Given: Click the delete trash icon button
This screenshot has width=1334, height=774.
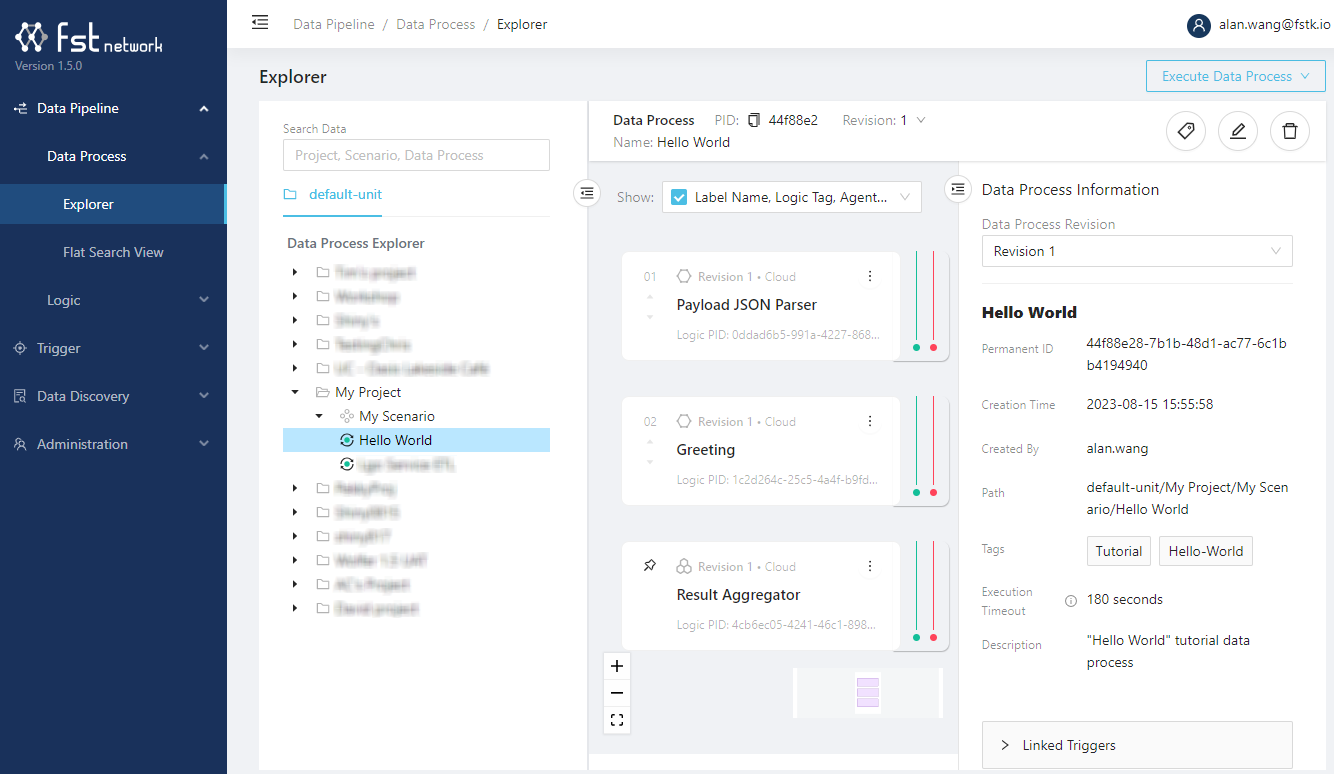Looking at the screenshot, I should [1290, 131].
